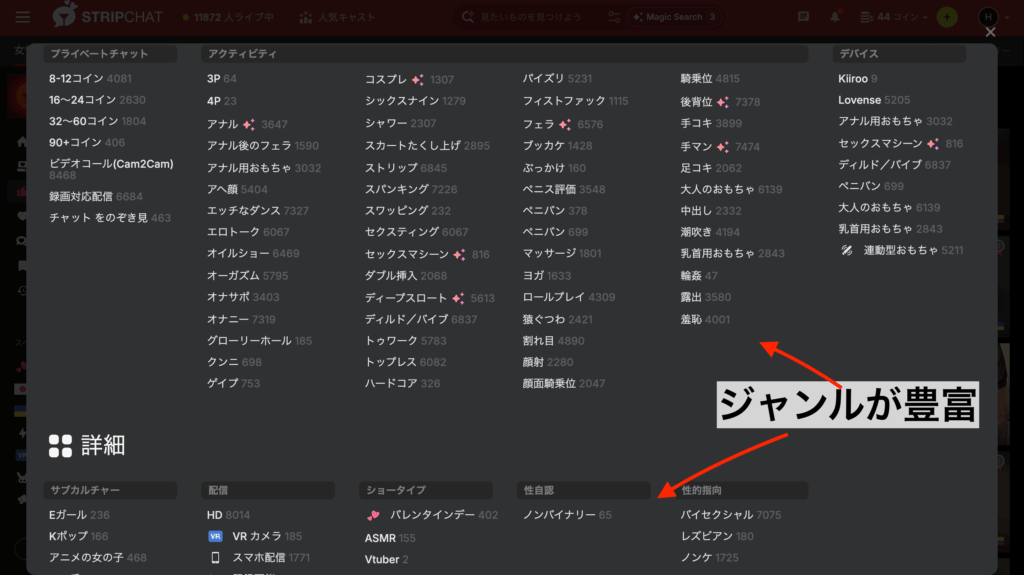Expand the 44 コイン balance dropdown

pos(894,17)
